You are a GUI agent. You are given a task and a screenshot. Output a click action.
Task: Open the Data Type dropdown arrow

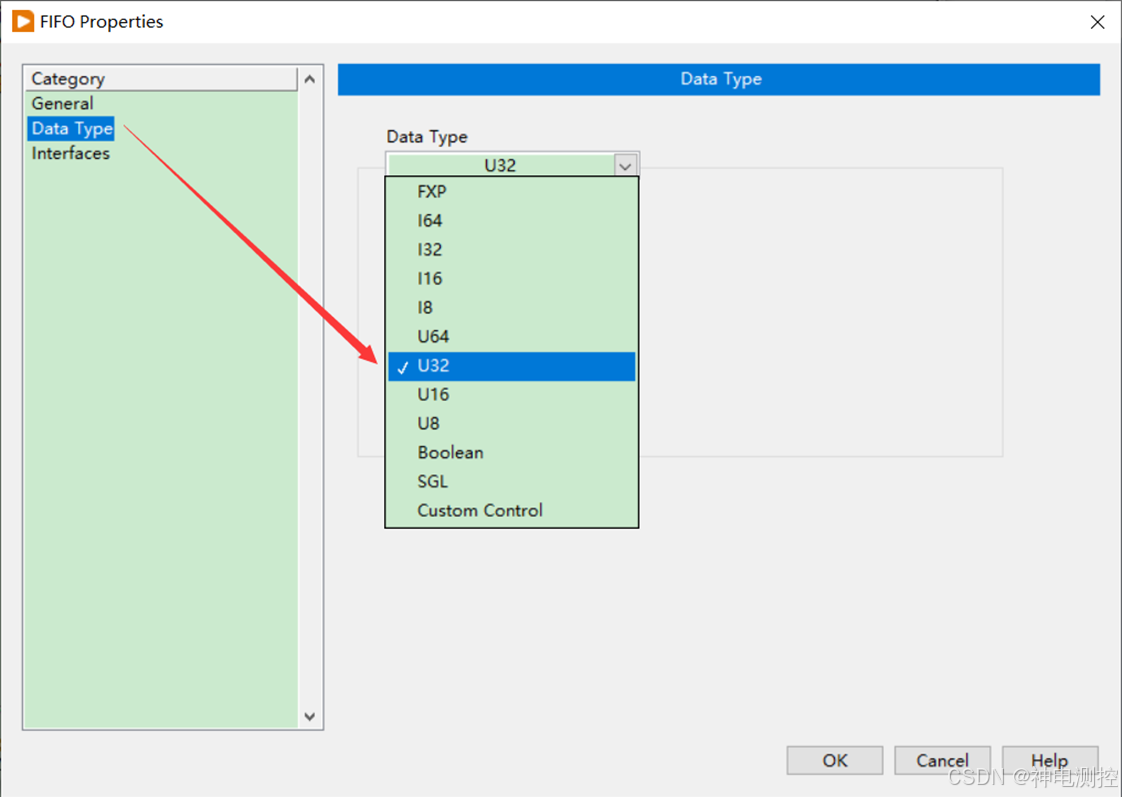(x=625, y=166)
